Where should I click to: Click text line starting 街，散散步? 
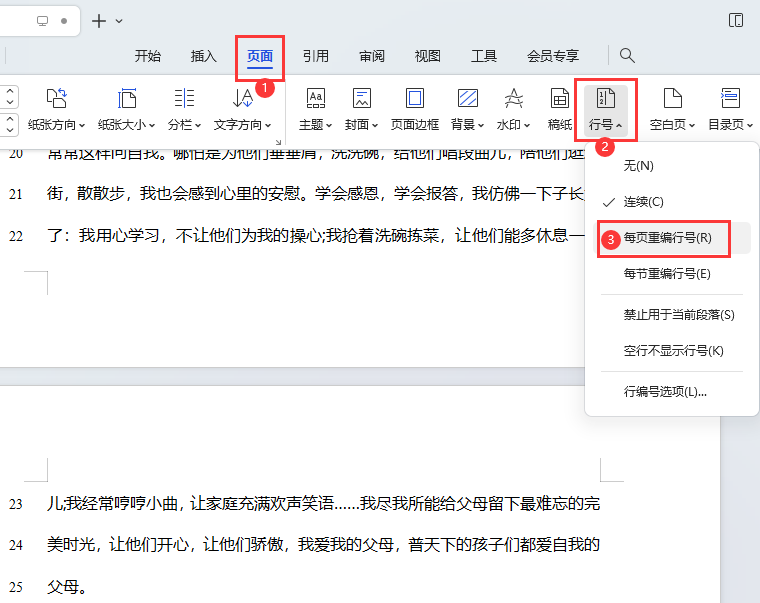(316, 194)
